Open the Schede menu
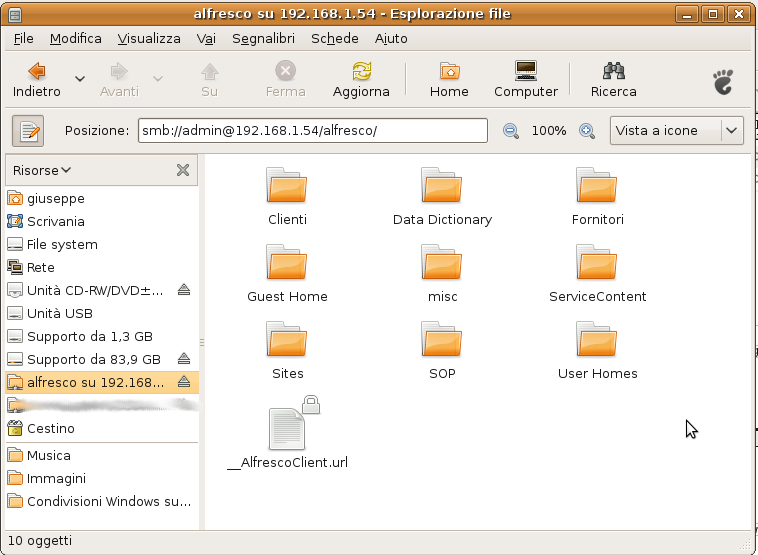758x555 pixels. pos(335,39)
